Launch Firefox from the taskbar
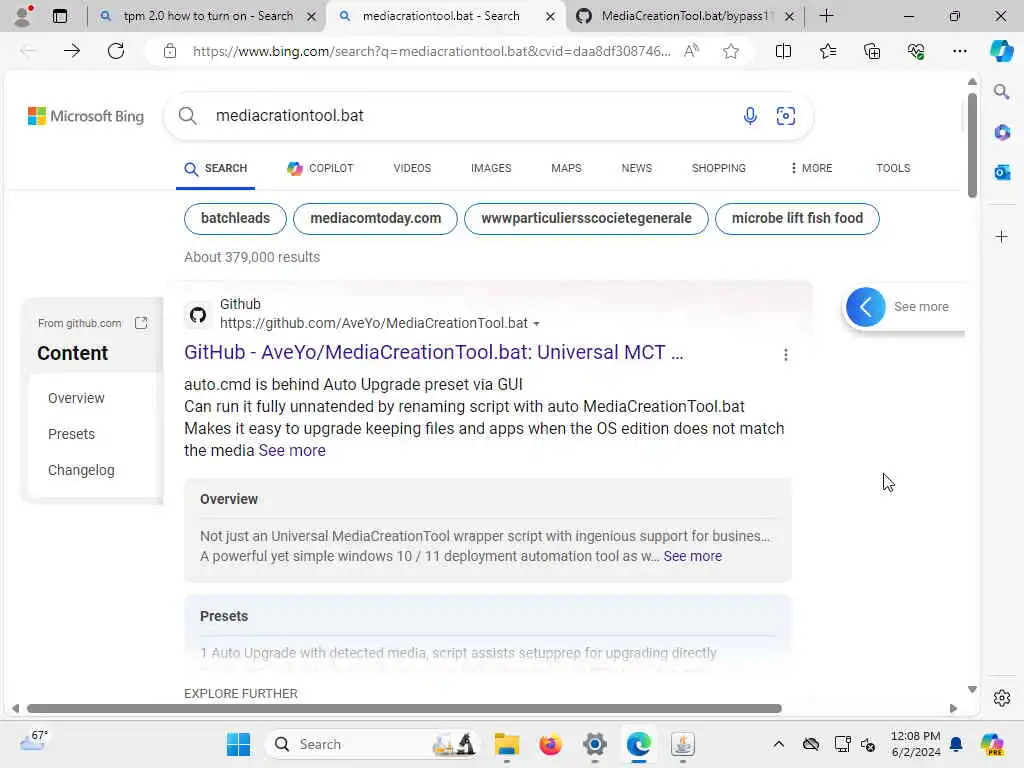Image resolution: width=1024 pixels, height=768 pixels. (551, 744)
